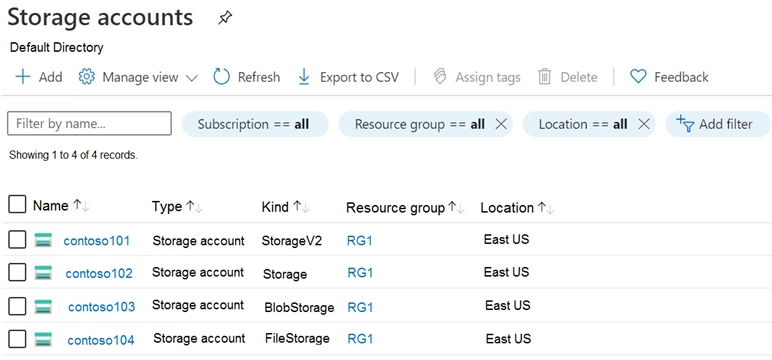Click the Name column header
Image resolution: width=772 pixels, height=360 pixels.
(x=51, y=206)
